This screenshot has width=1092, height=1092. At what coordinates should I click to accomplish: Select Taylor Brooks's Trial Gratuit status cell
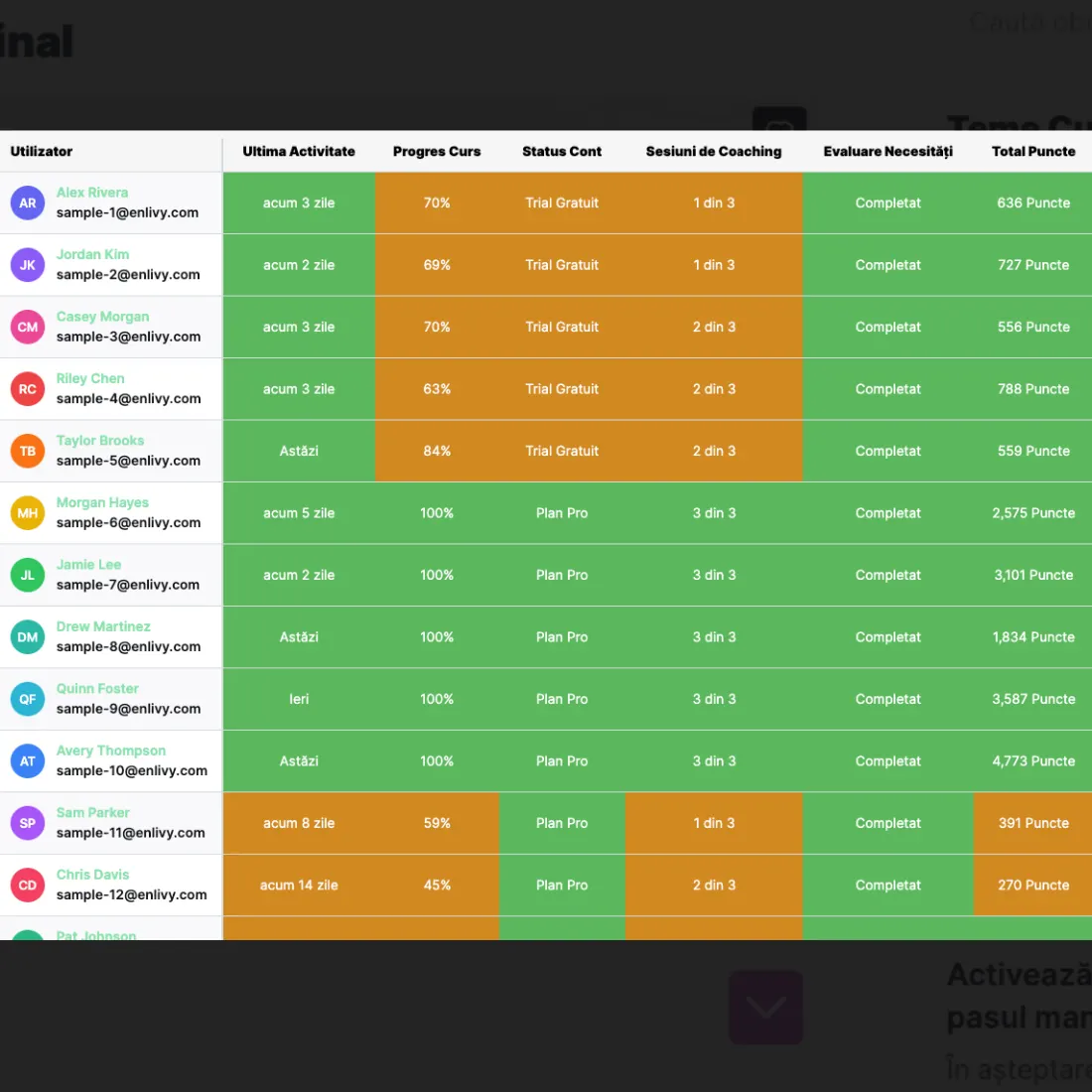[x=561, y=451]
